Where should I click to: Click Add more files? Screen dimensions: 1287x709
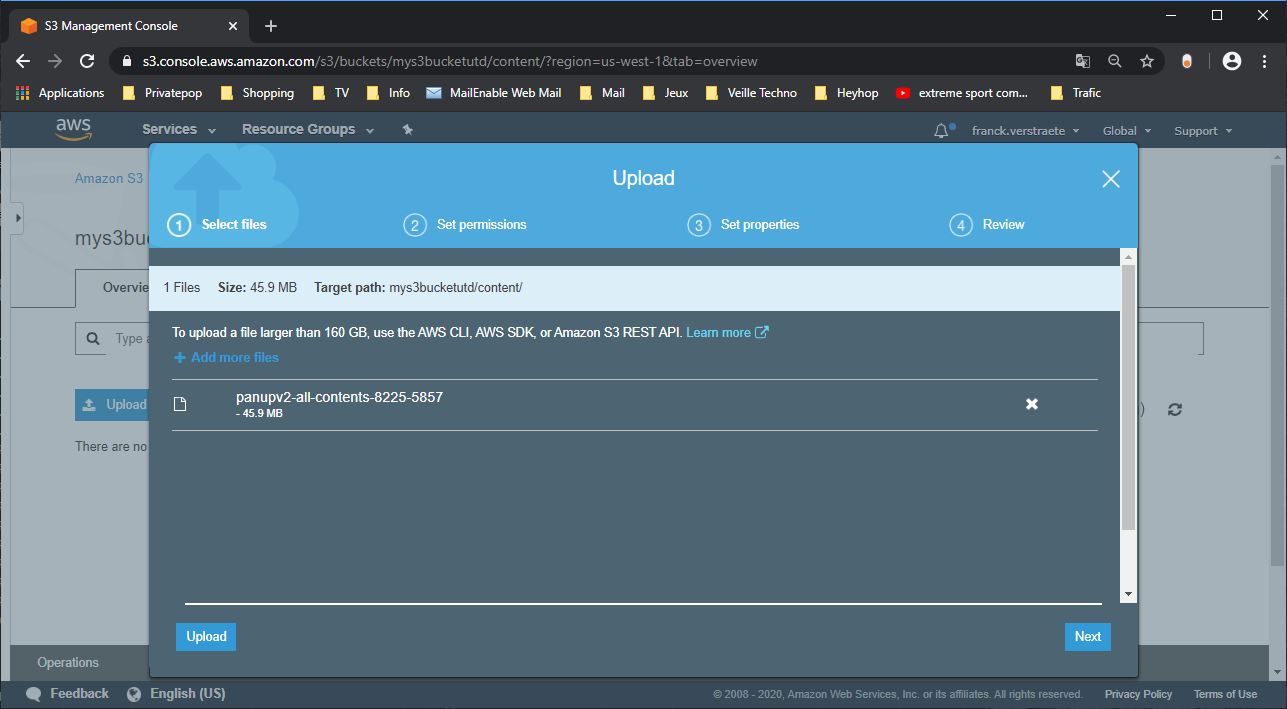tap(226, 358)
